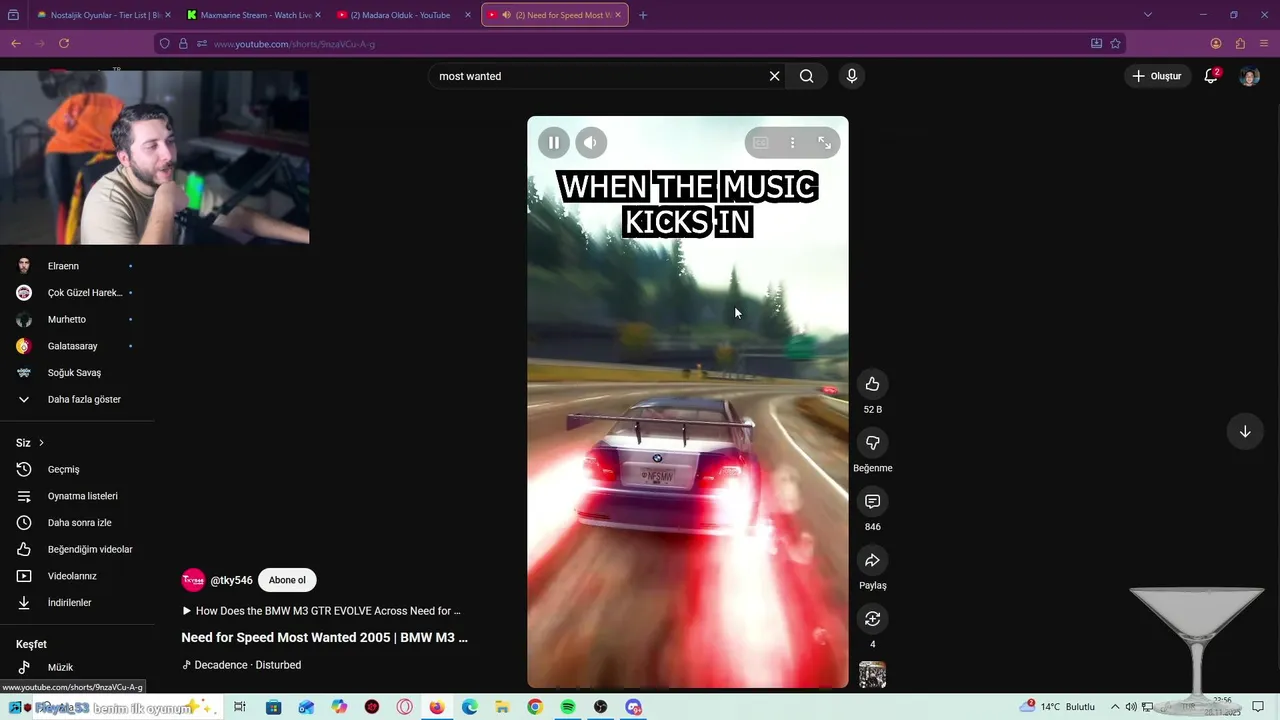Open linked video 'How Does the BMW M3 GTR EVOLVE'

coord(321,611)
